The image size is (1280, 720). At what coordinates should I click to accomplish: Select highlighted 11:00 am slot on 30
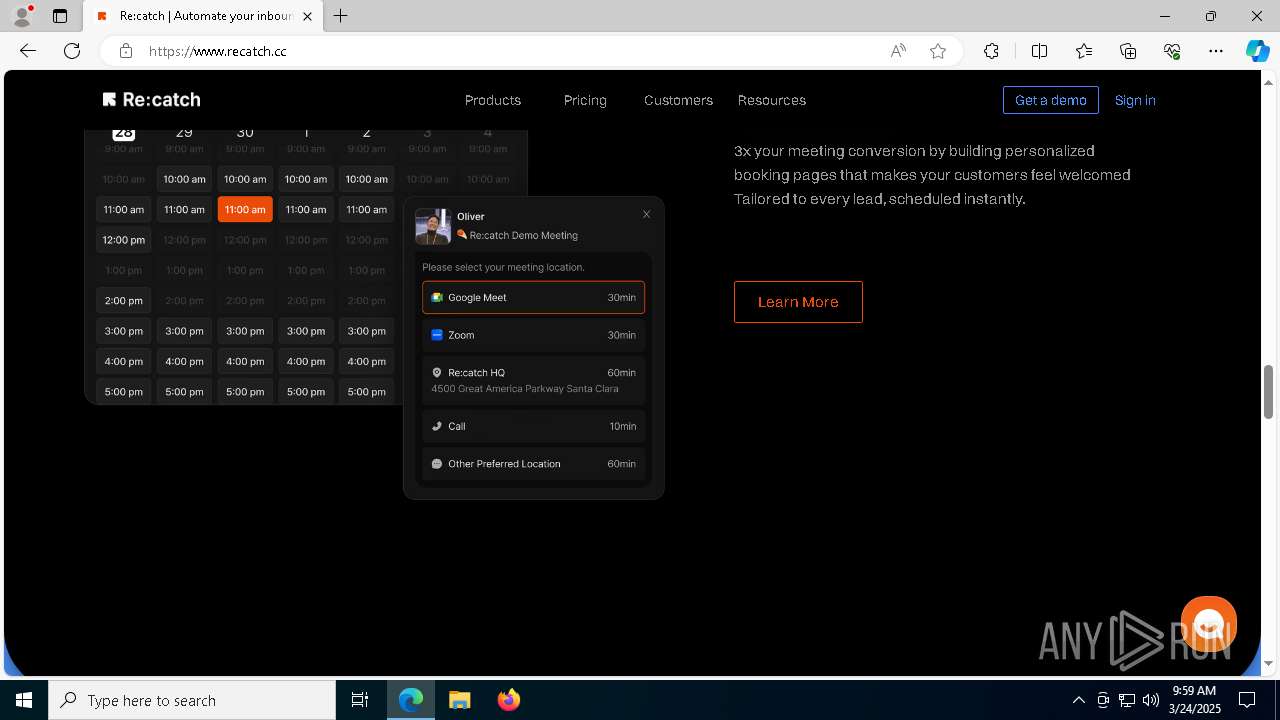pos(245,209)
